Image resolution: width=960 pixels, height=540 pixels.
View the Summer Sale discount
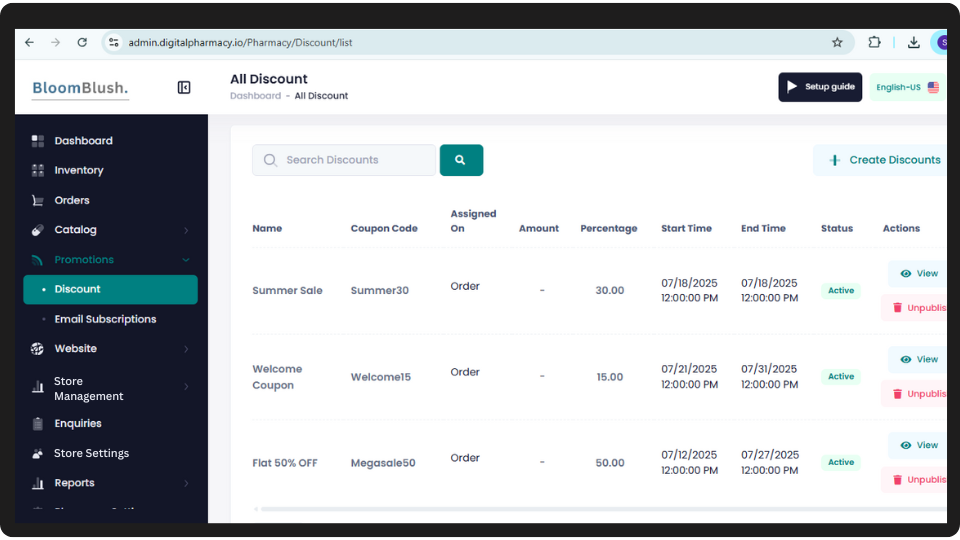pyautogui.click(x=918, y=274)
